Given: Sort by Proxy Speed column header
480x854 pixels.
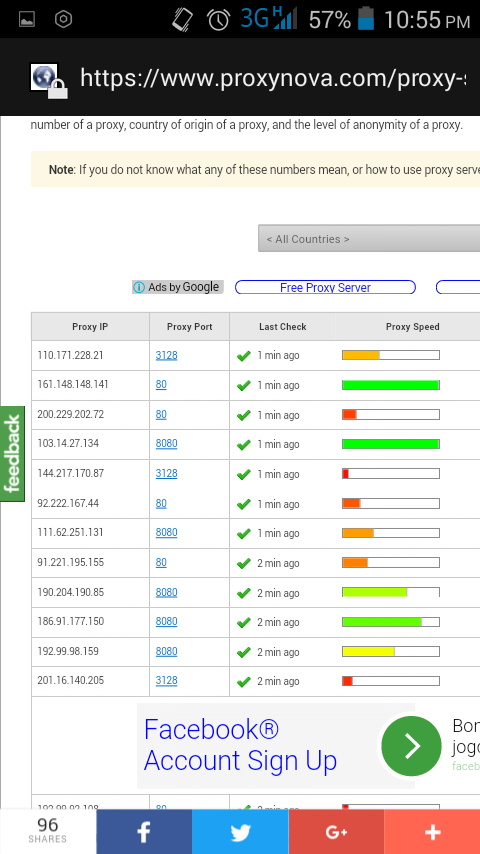Looking at the screenshot, I should click(412, 327).
